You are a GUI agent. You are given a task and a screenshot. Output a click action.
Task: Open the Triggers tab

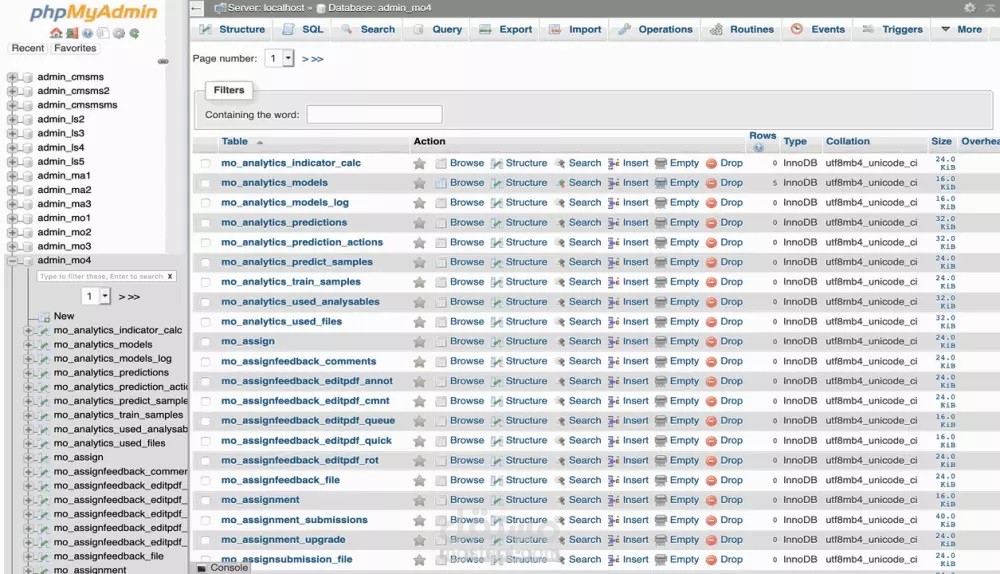coord(893,29)
